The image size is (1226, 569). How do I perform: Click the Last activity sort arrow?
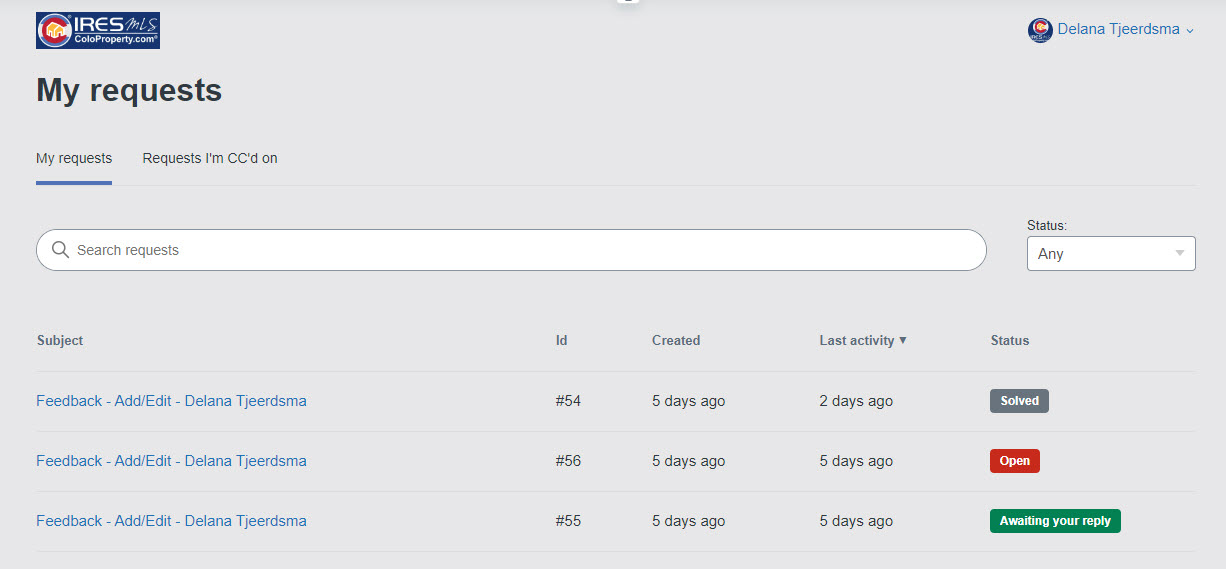click(903, 340)
